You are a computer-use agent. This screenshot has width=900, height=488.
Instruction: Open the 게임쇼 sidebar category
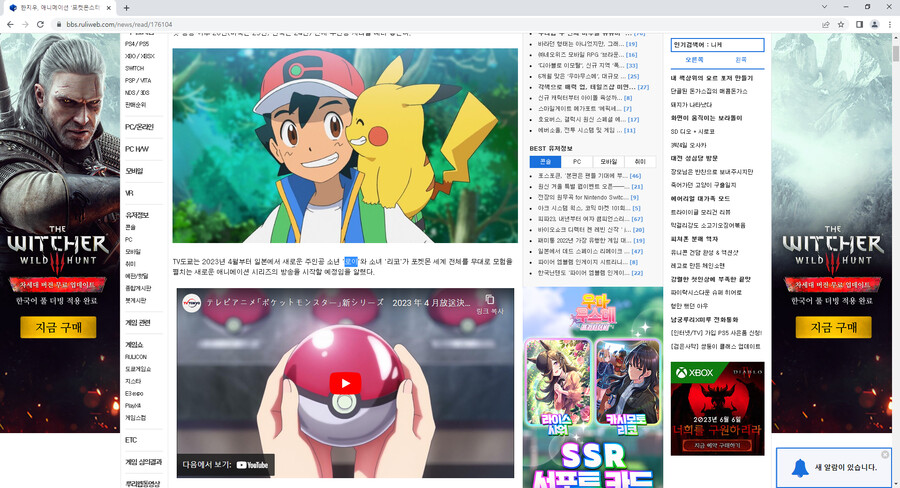click(134, 344)
